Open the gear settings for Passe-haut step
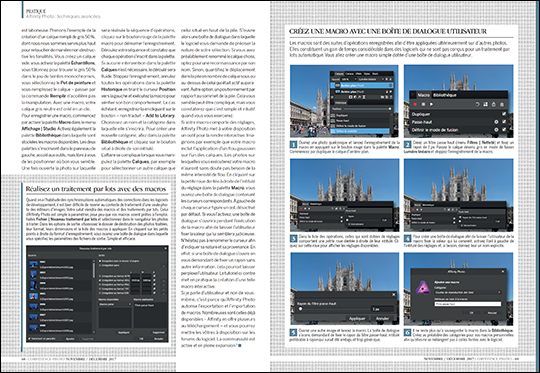 pyautogui.click(x=496, y=122)
